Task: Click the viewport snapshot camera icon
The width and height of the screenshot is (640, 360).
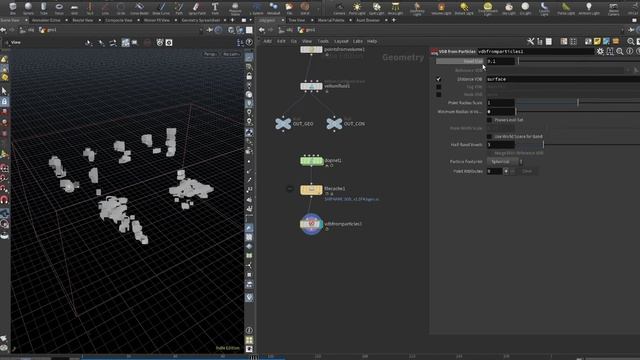Action: point(169,42)
